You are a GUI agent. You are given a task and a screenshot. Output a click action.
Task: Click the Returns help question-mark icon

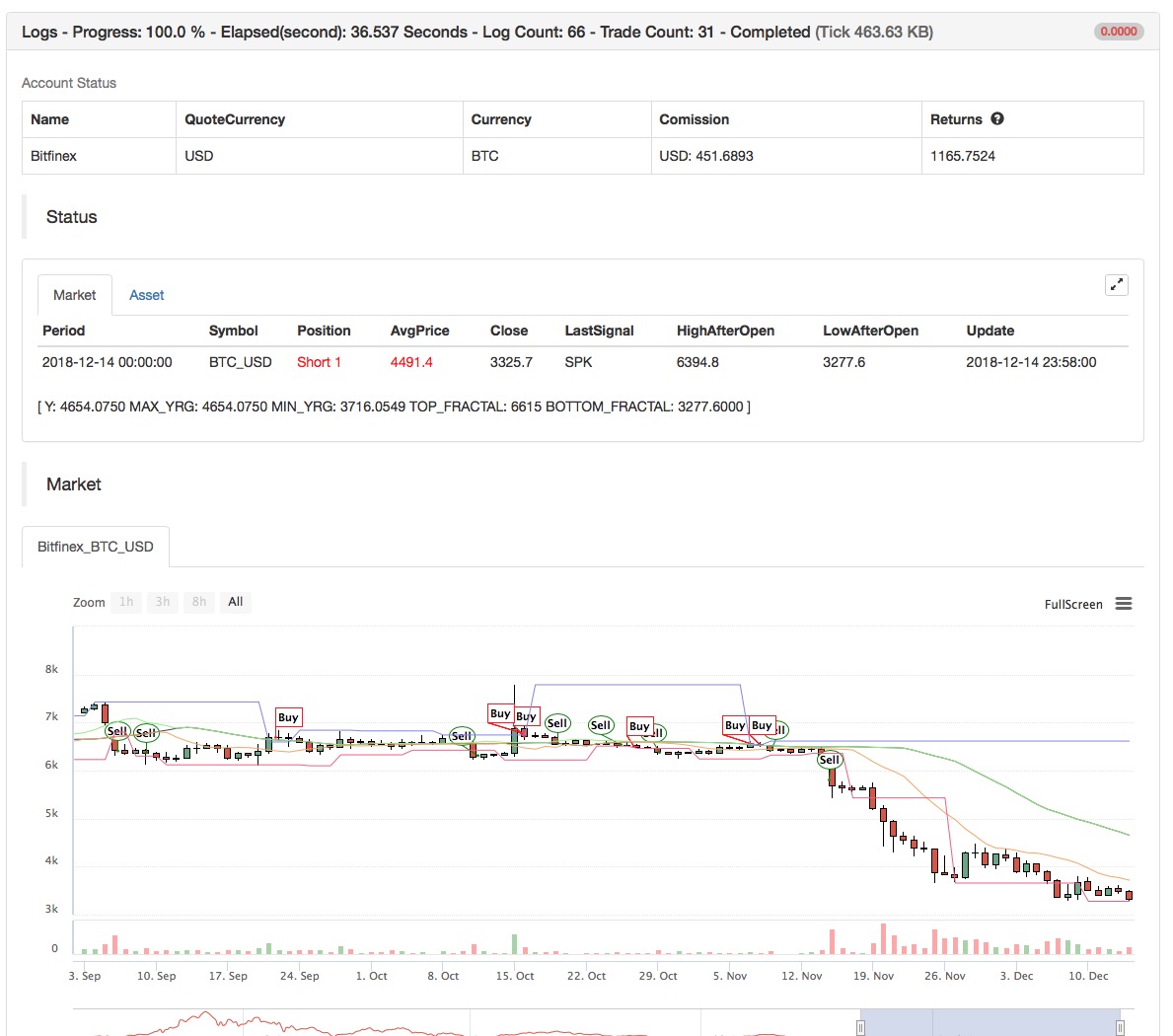coord(997,119)
